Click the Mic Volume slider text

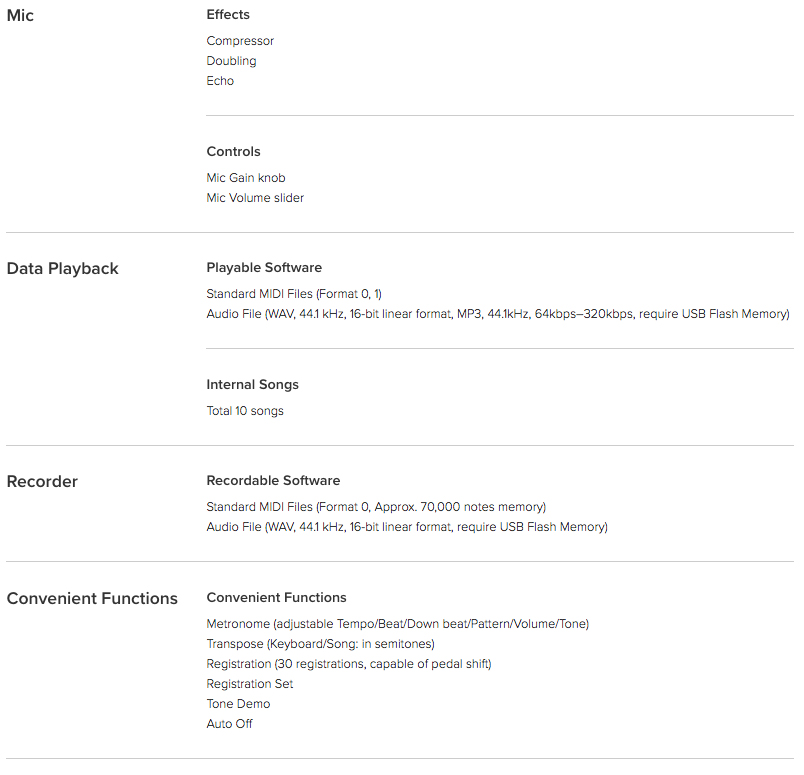pos(255,198)
